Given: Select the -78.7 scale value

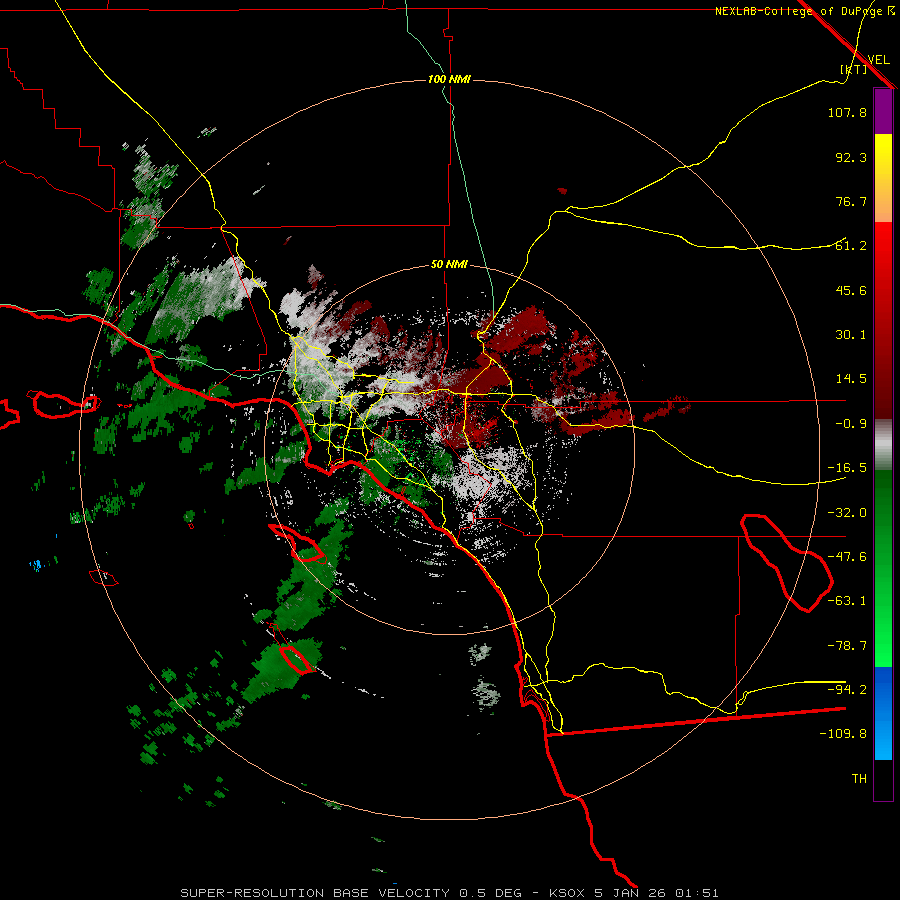Looking at the screenshot, I should 847,646.
